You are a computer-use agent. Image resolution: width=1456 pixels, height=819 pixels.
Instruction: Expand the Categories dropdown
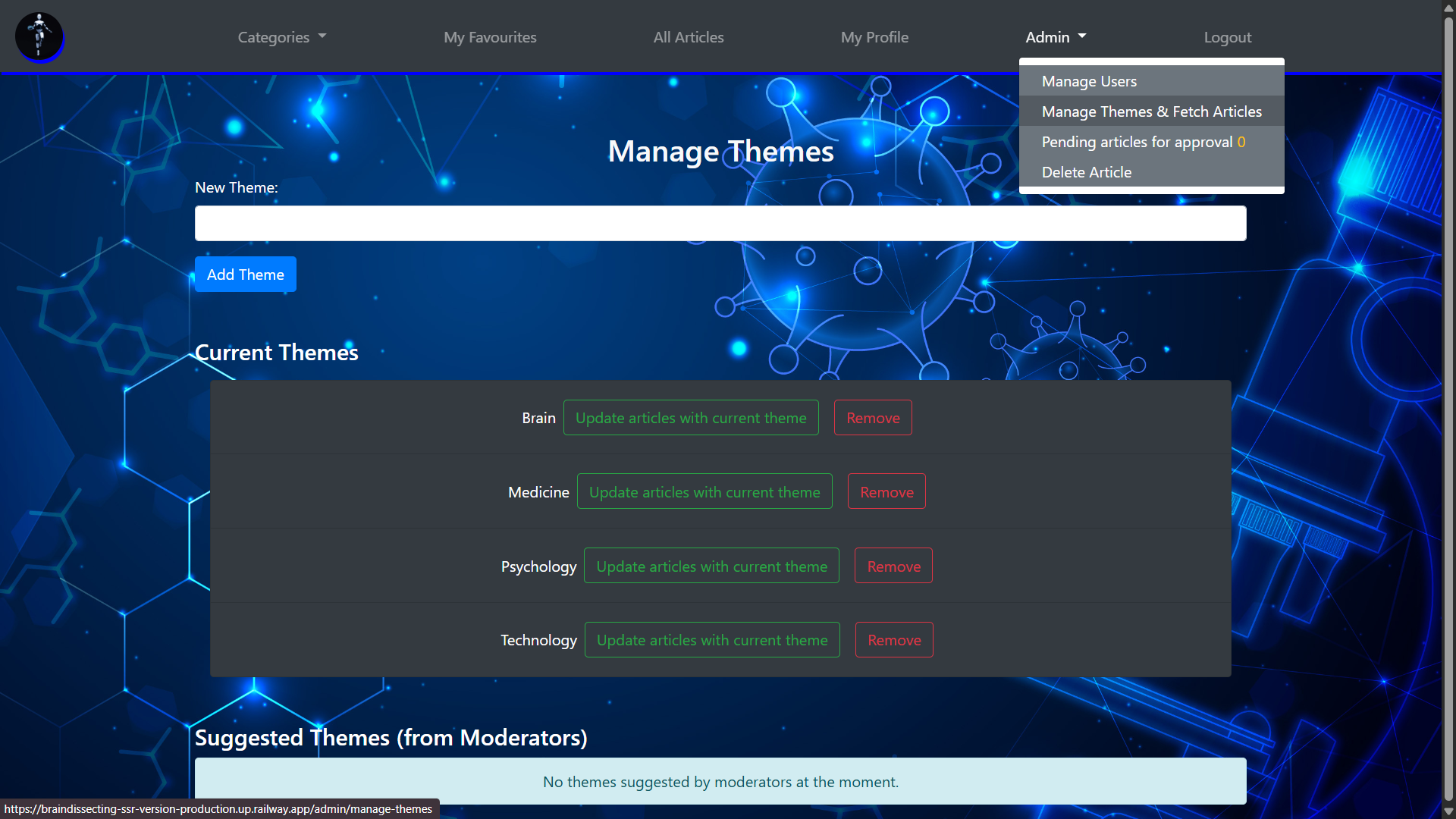pyautogui.click(x=281, y=37)
